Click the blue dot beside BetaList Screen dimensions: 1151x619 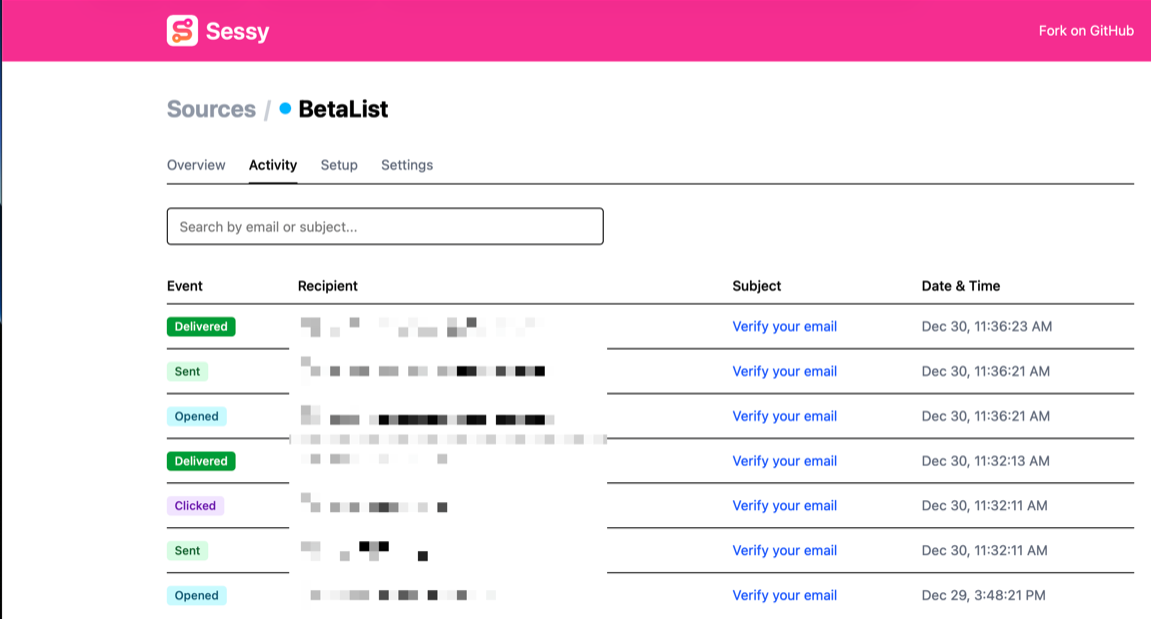[285, 109]
